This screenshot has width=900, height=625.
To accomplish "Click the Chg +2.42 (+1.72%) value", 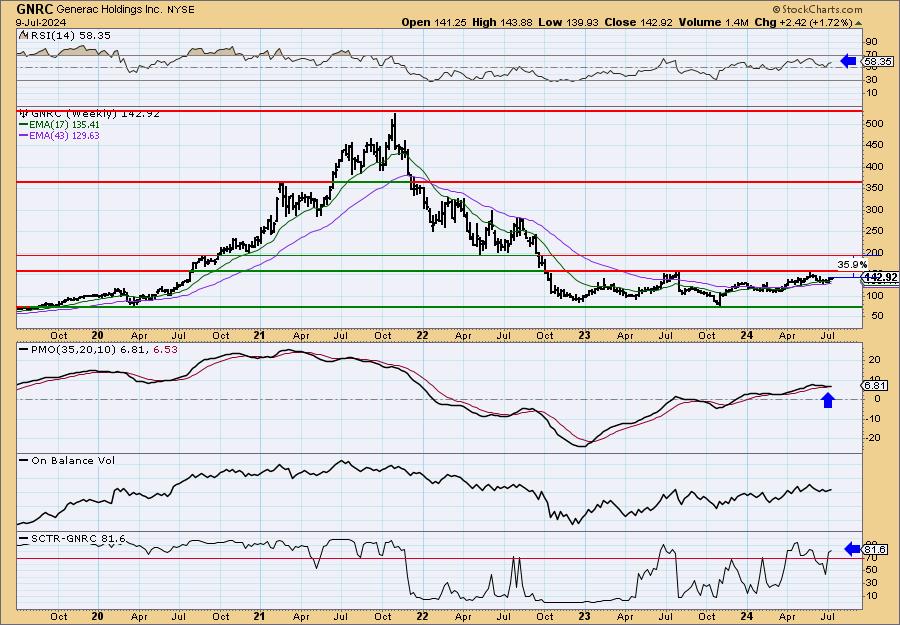I will click(x=804, y=22).
